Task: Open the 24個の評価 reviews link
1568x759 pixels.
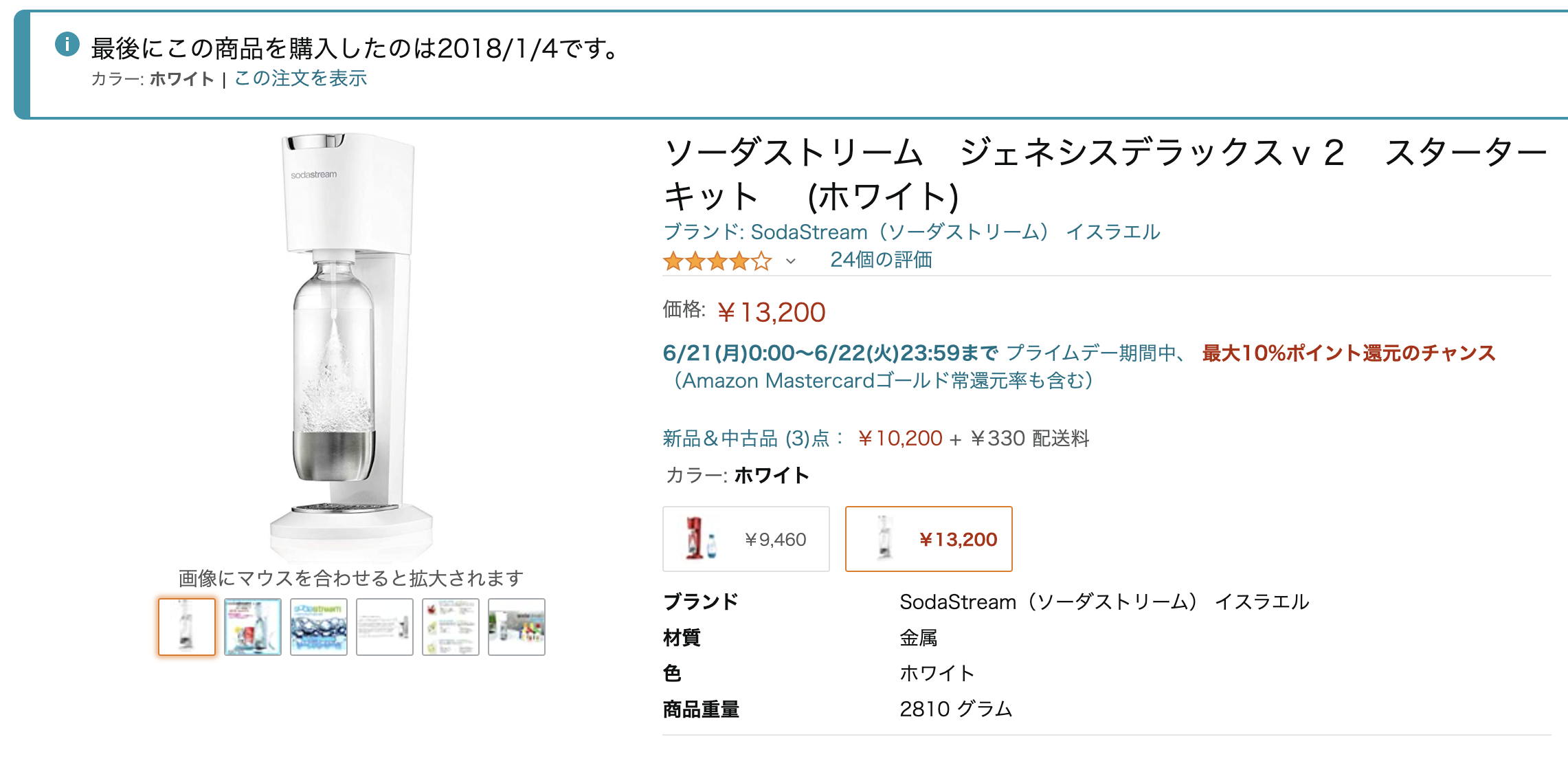Action: click(881, 260)
